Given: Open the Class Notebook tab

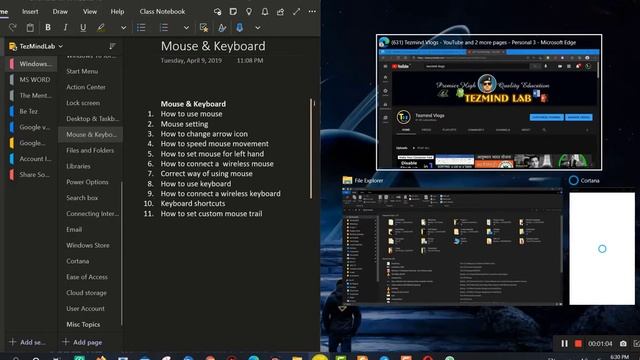Looking at the screenshot, I should point(162,11).
